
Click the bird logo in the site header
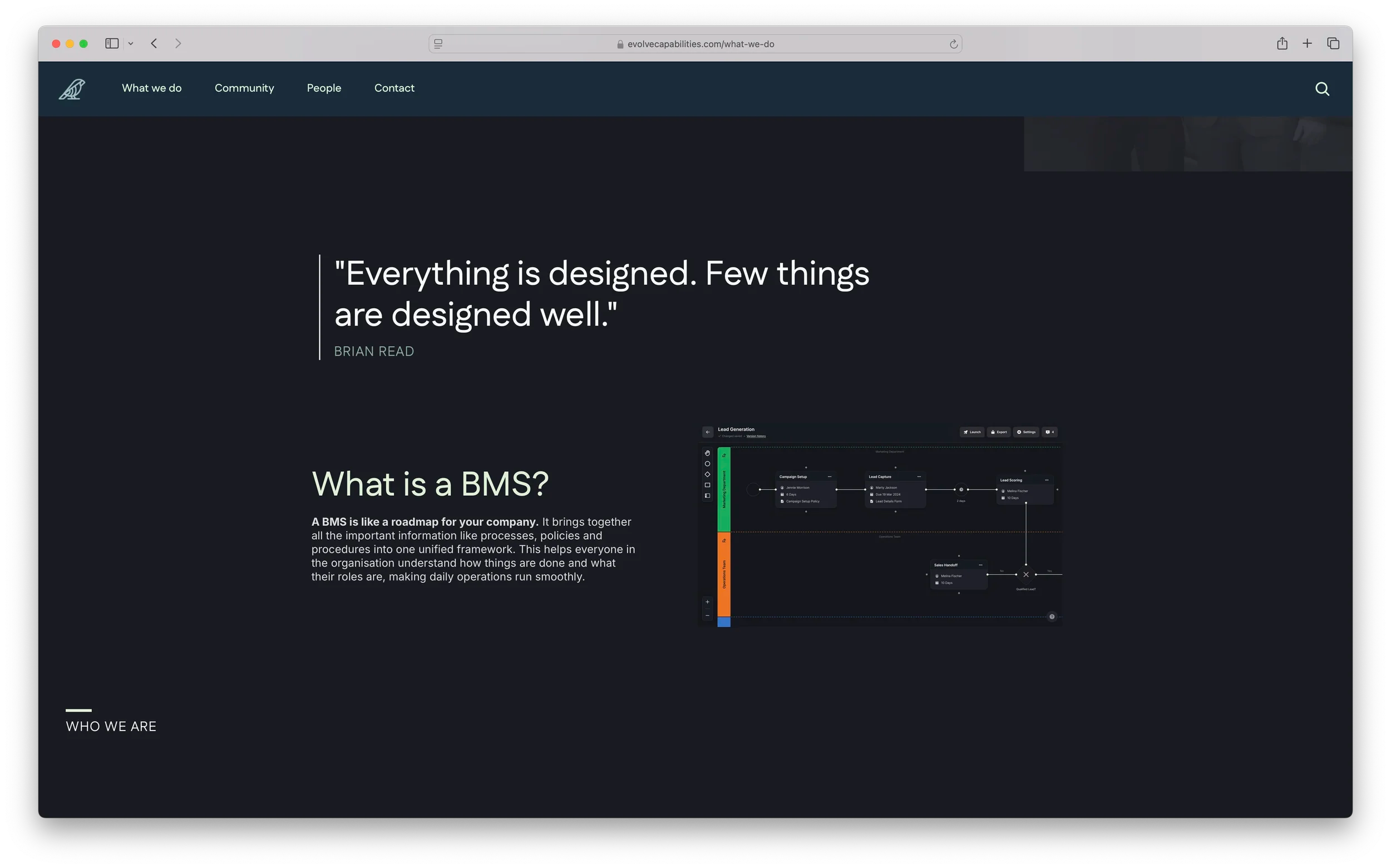72,89
